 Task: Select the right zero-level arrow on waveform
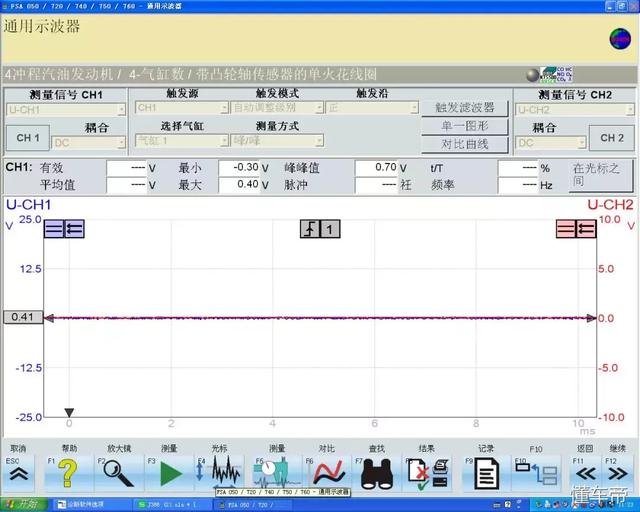click(591, 318)
